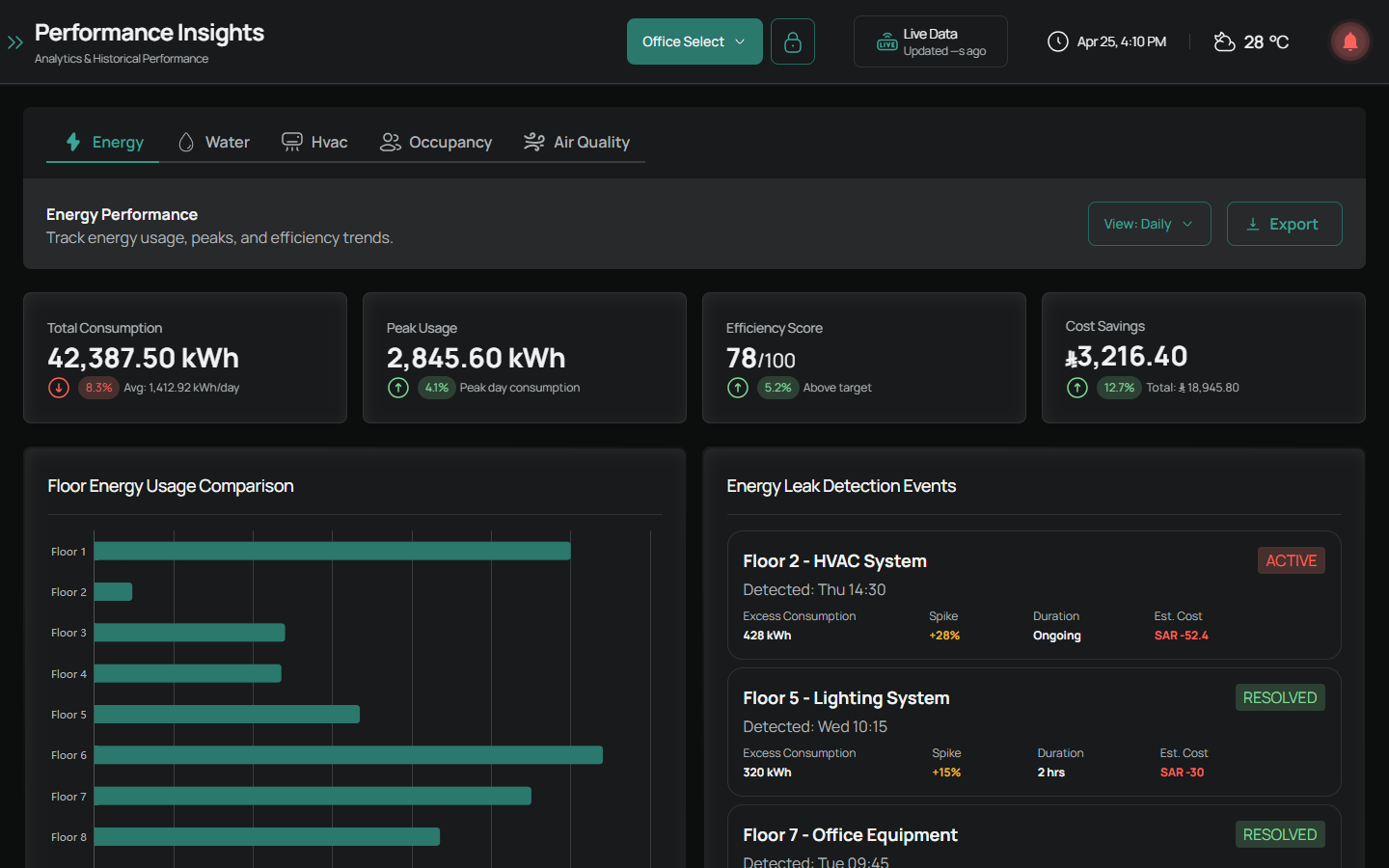
Task: Click the 320 kWh excess consumption
Action: (767, 773)
